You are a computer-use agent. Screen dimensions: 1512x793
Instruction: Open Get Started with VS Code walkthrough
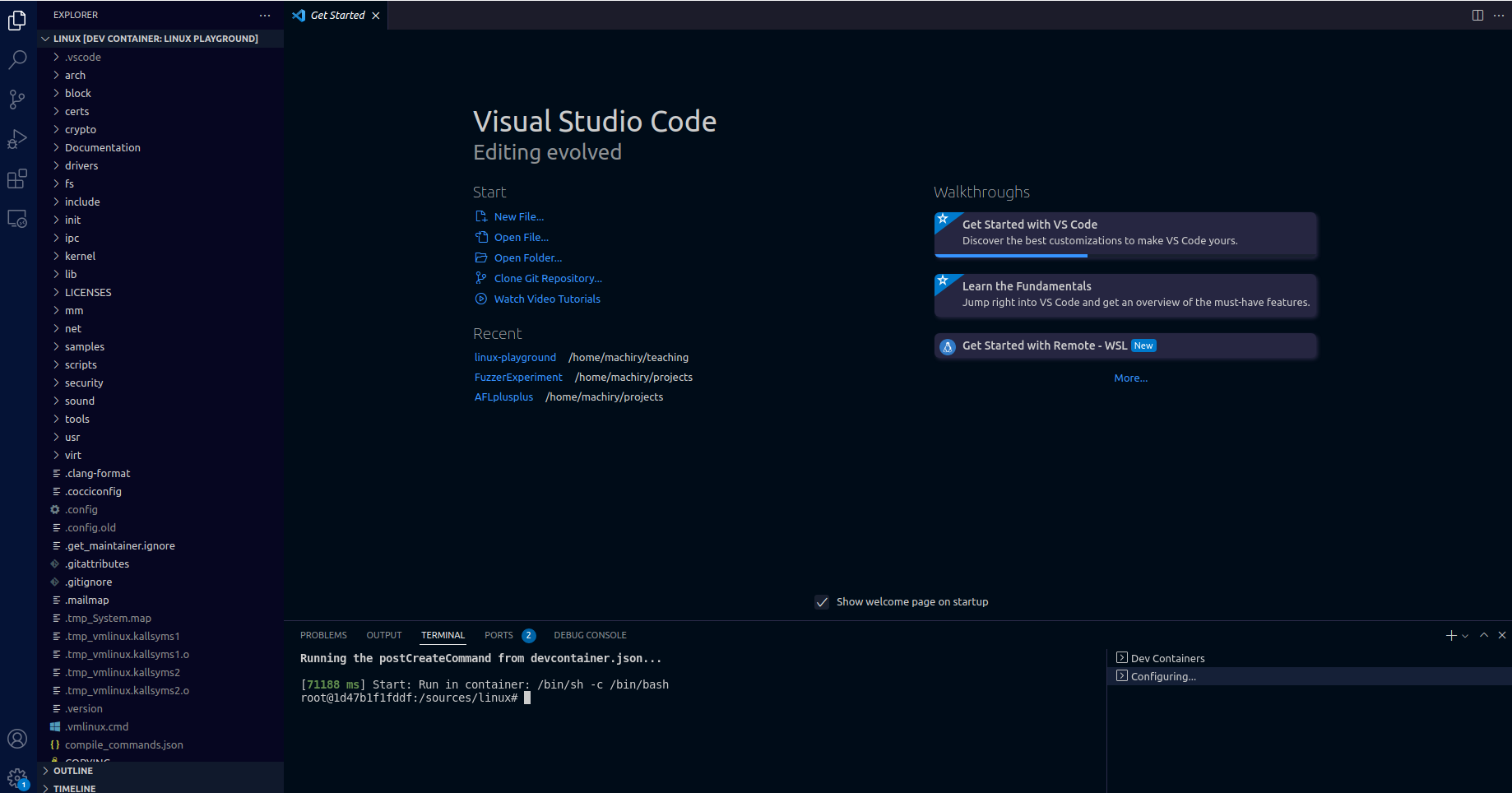click(1125, 234)
